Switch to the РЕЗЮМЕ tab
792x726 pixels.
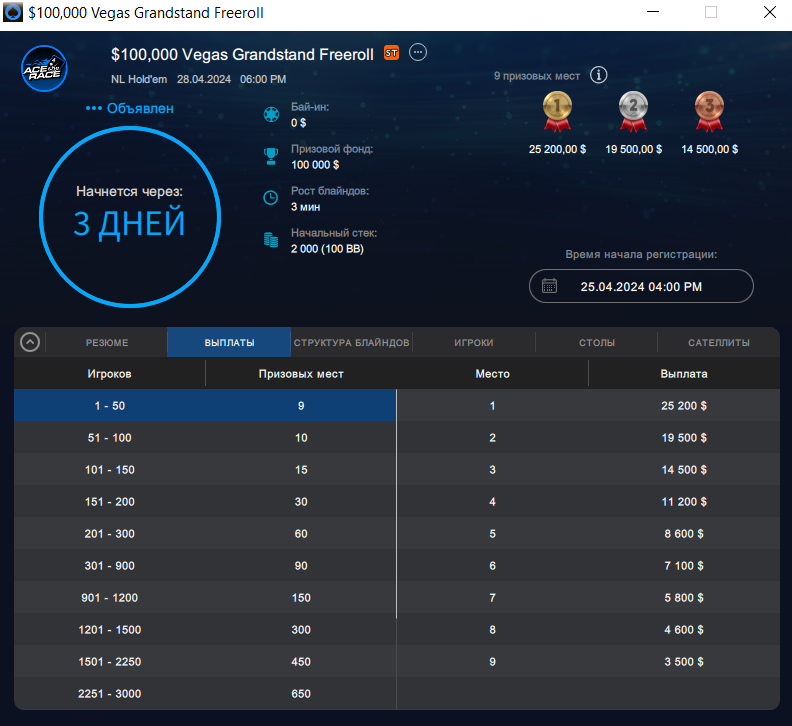[x=107, y=343]
